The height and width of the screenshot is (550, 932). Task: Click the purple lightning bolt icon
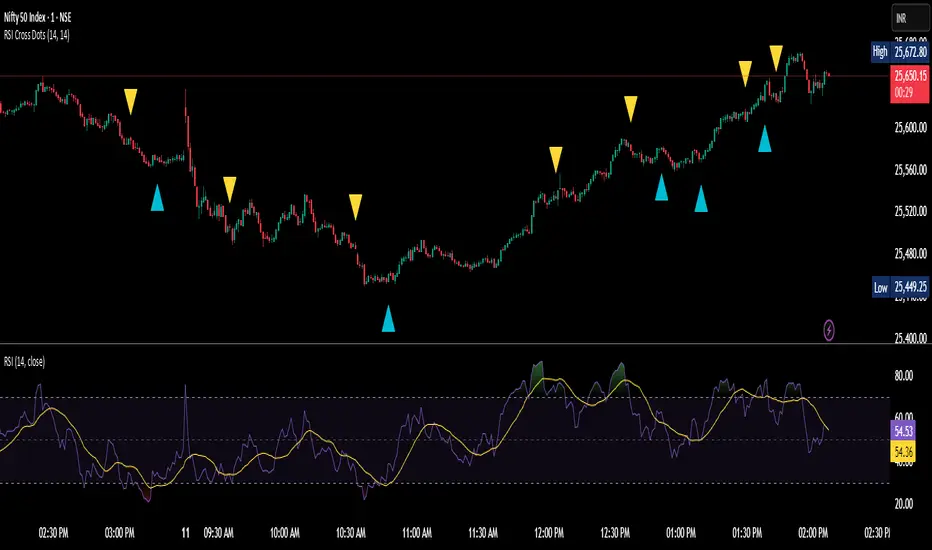point(829,330)
